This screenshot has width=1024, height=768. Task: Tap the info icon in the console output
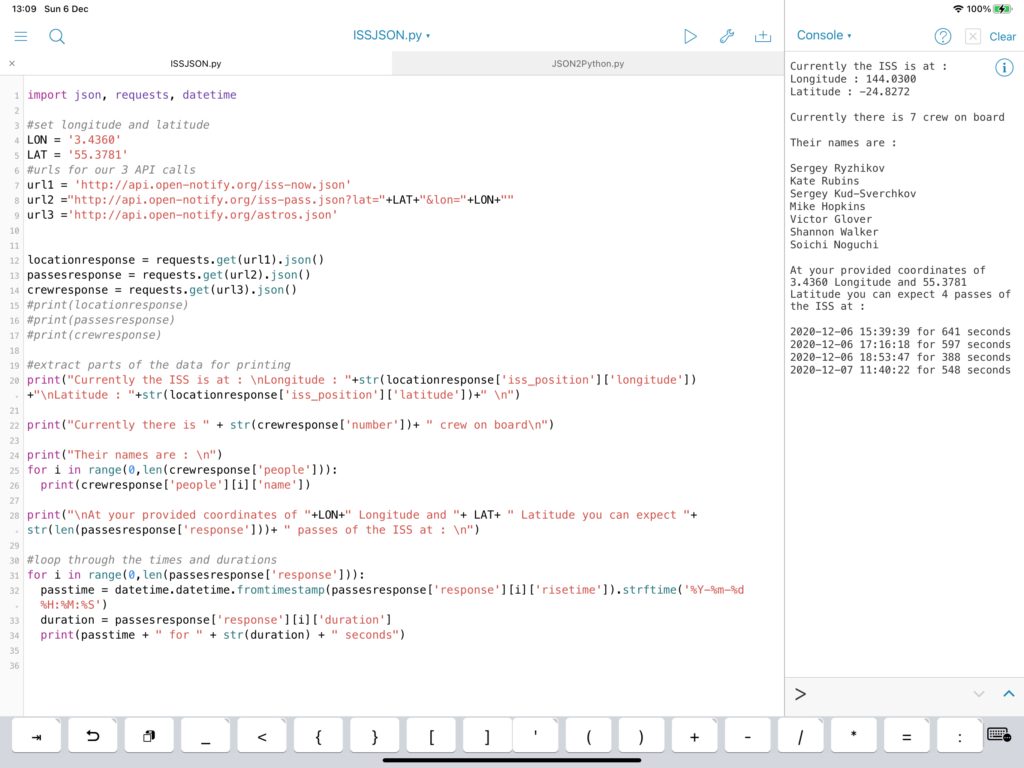pyautogui.click(x=1004, y=67)
